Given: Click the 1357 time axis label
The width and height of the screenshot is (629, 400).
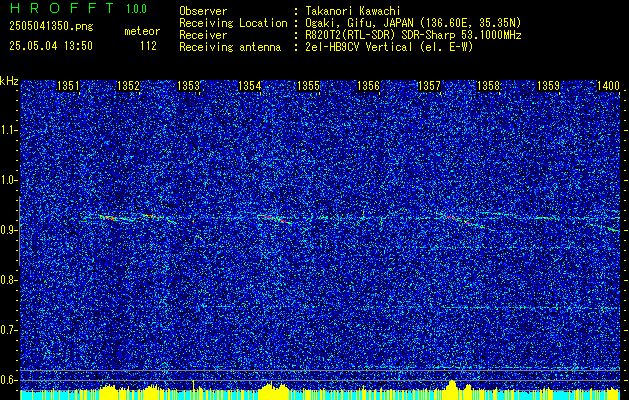Looking at the screenshot, I should tap(429, 86).
